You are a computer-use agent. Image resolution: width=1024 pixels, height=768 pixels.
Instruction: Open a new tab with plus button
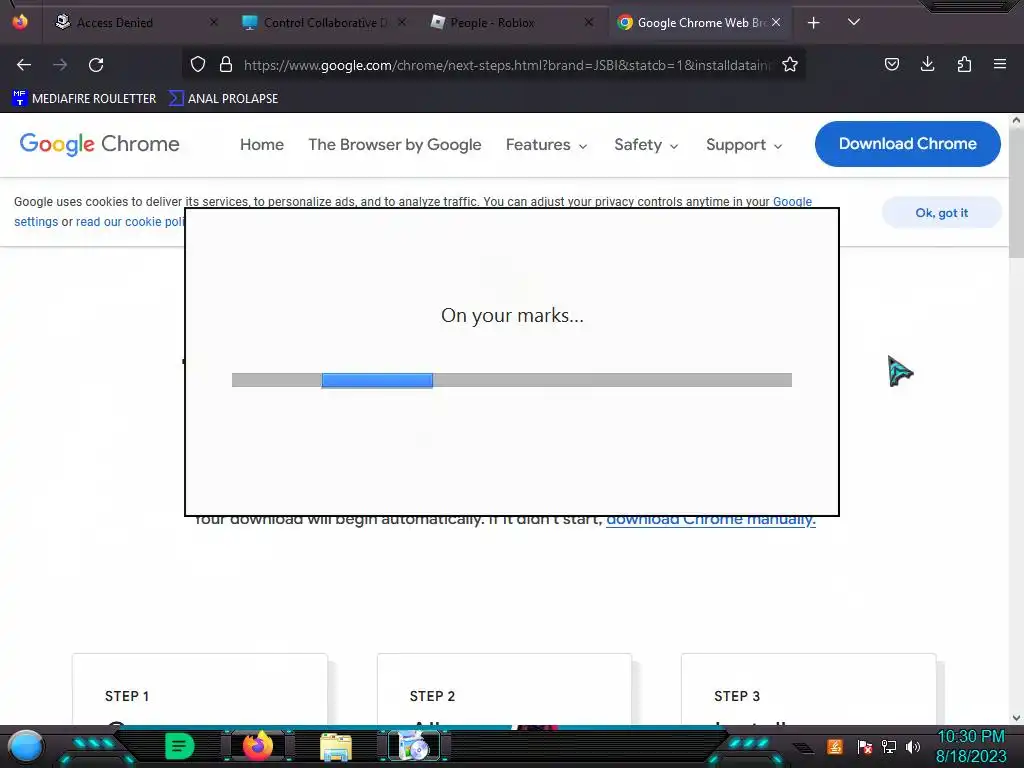click(813, 23)
